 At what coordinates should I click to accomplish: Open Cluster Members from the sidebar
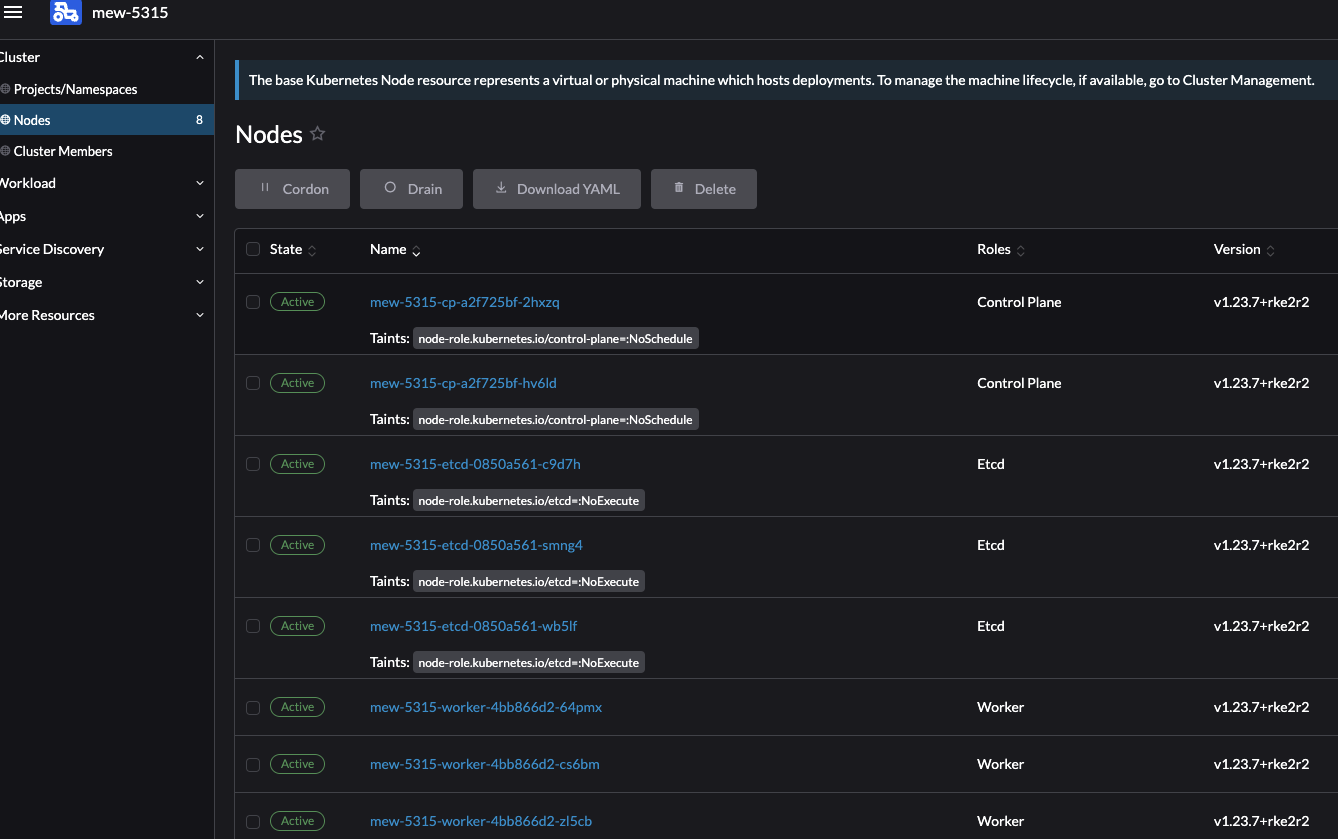click(x=60, y=151)
